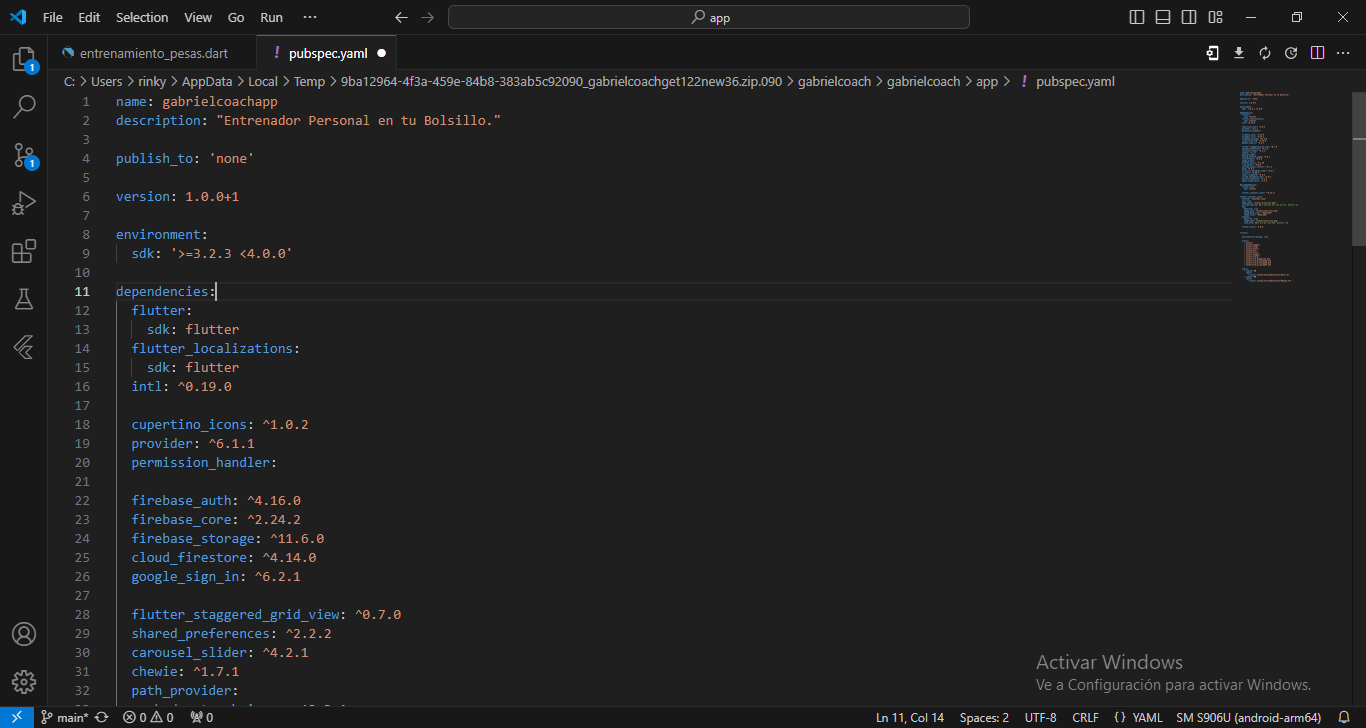Expand the rinky breadcrumb segment
The width and height of the screenshot is (1366, 728).
click(152, 82)
